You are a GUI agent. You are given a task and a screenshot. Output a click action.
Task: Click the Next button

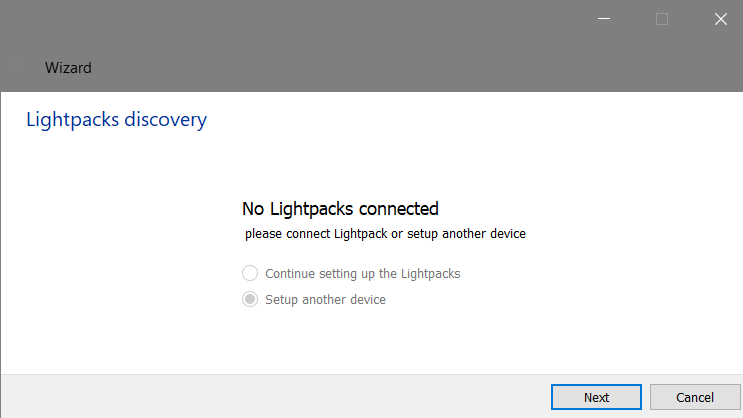pos(596,397)
